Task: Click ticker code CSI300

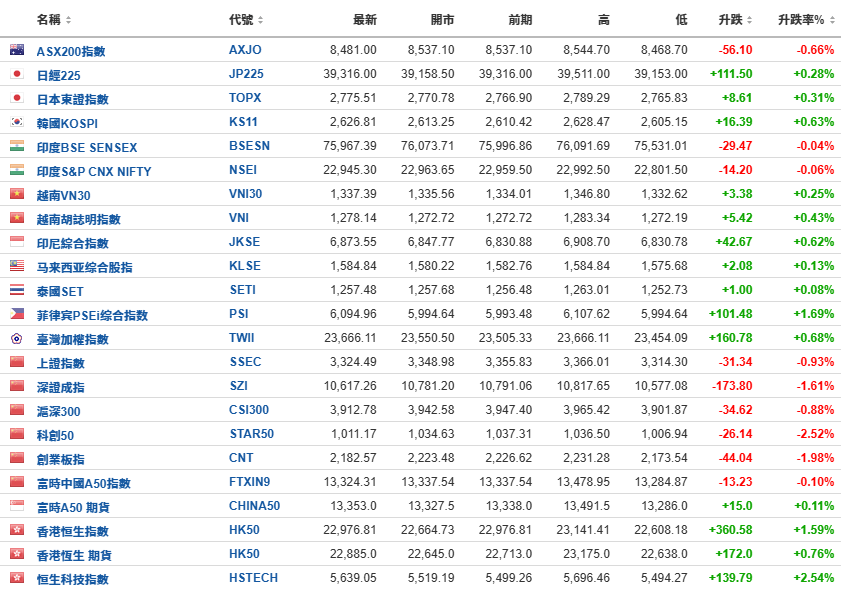Action: (249, 410)
